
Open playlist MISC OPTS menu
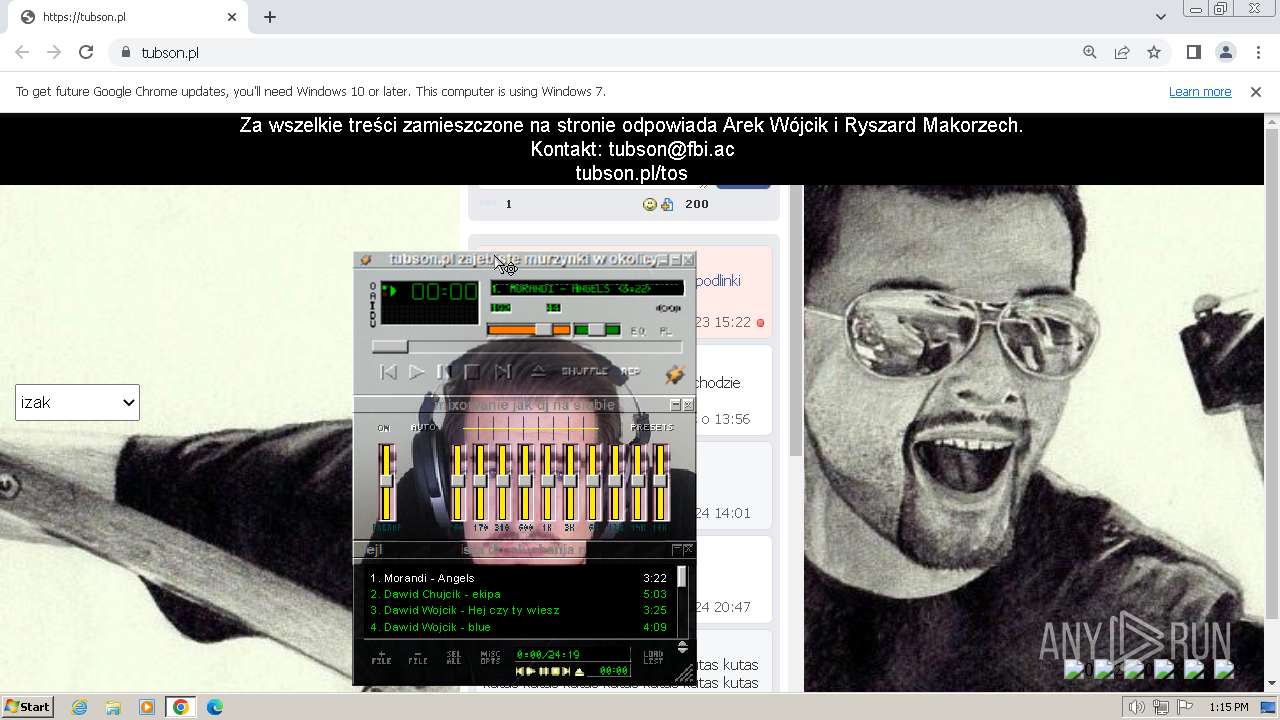(x=490, y=657)
